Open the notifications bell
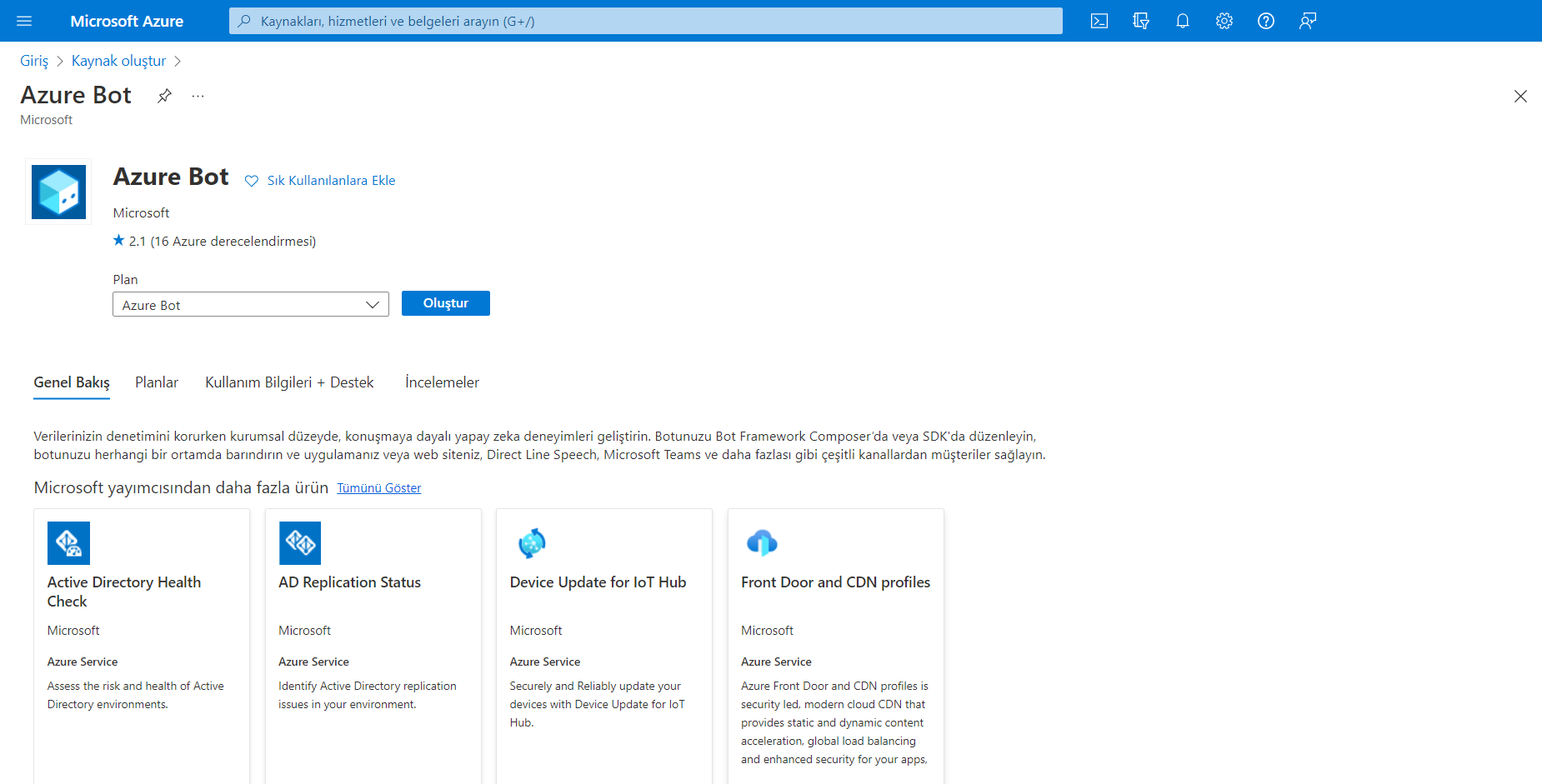This screenshot has width=1542, height=784. [x=1183, y=21]
